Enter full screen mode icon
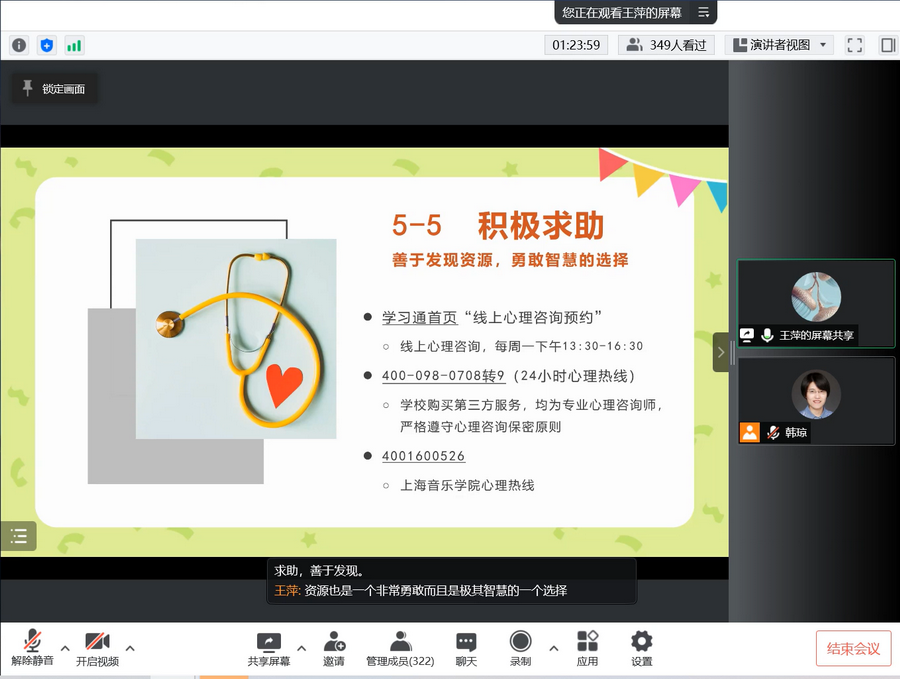 [x=855, y=45]
